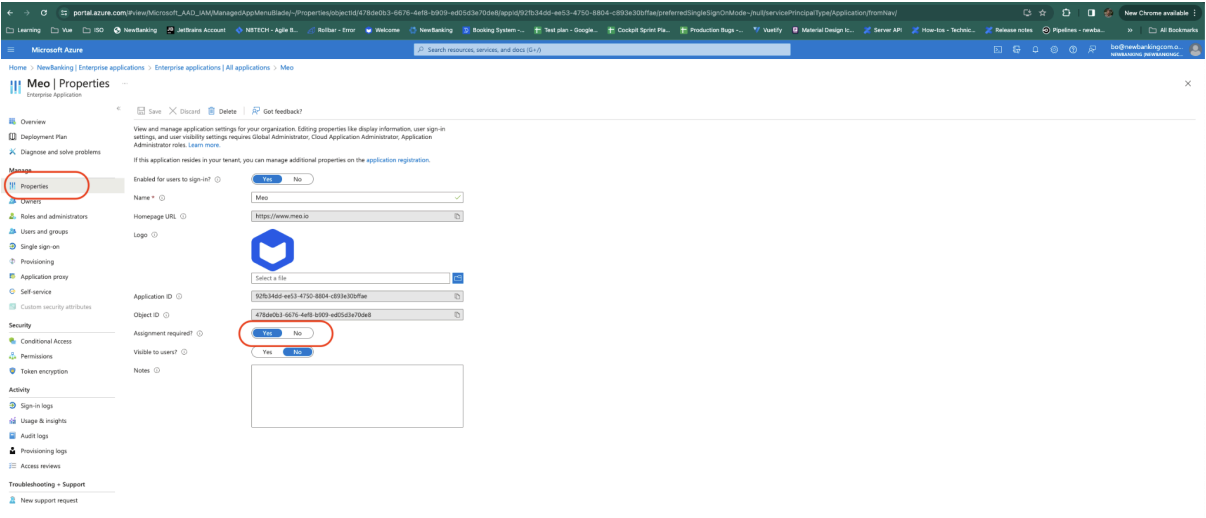Screen dimensions: 1206x518
Task: Set Assignment required to No
Action: (298, 333)
